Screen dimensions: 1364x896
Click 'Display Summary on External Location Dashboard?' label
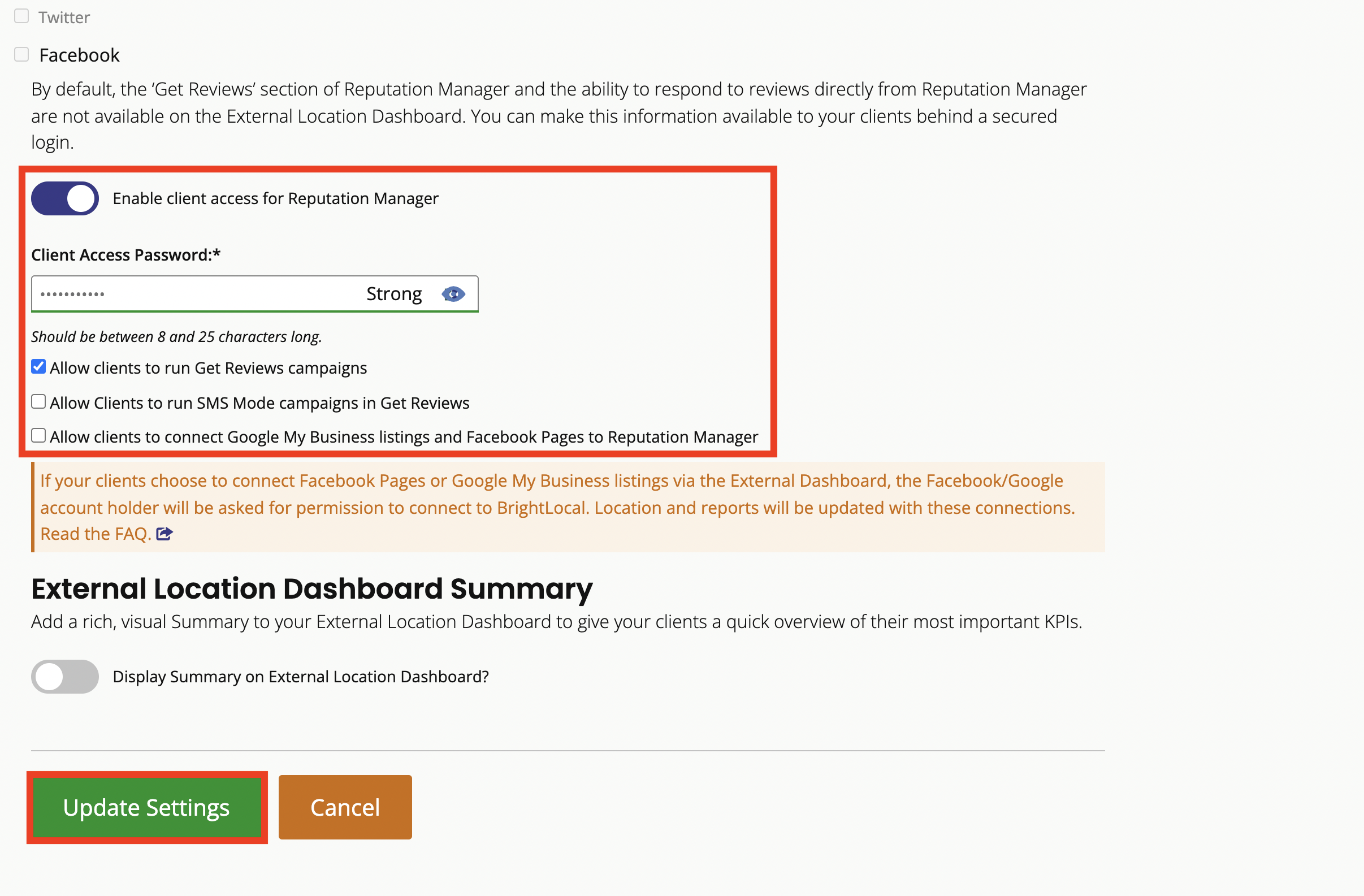(300, 677)
